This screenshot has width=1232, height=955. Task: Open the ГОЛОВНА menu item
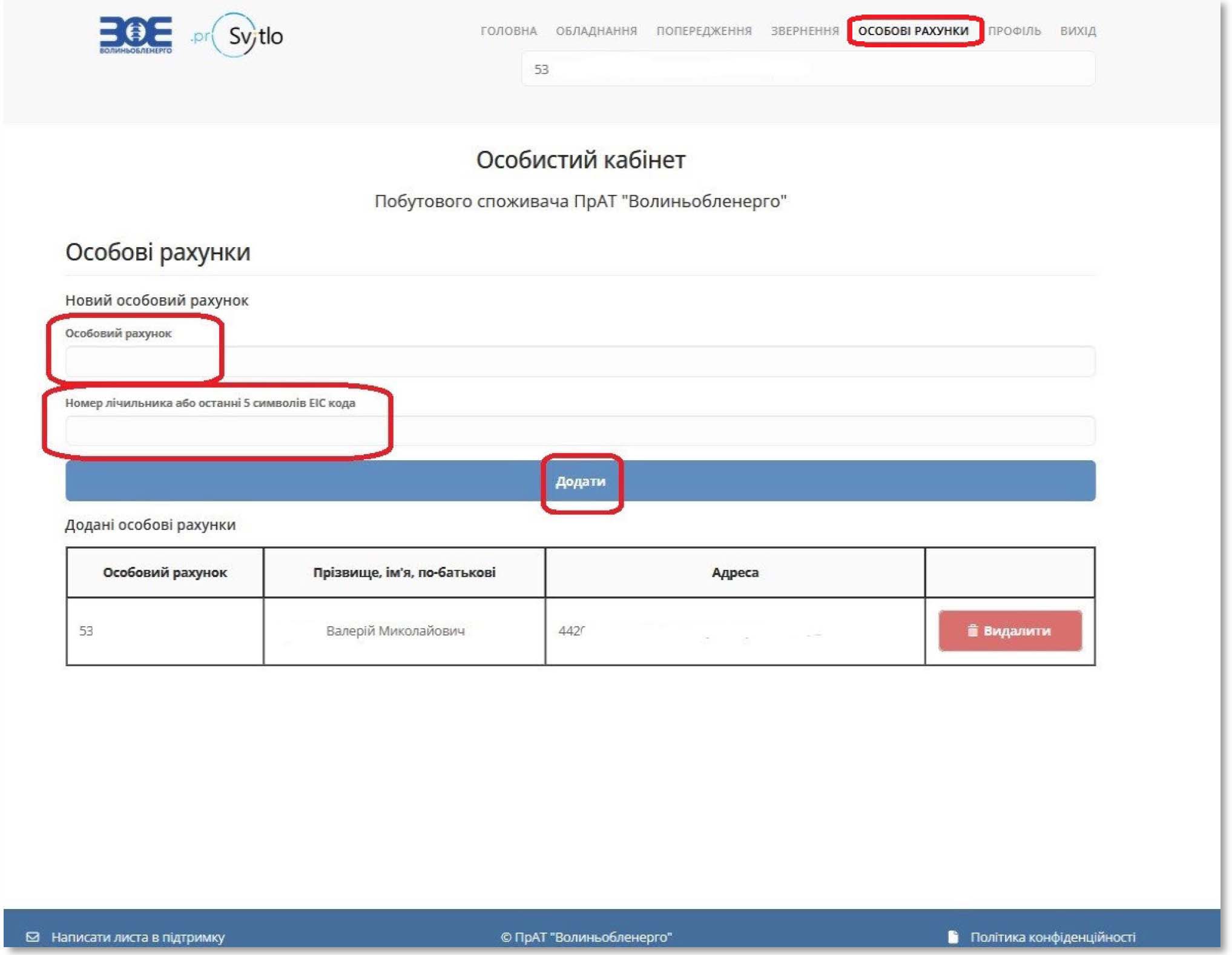click(x=509, y=31)
